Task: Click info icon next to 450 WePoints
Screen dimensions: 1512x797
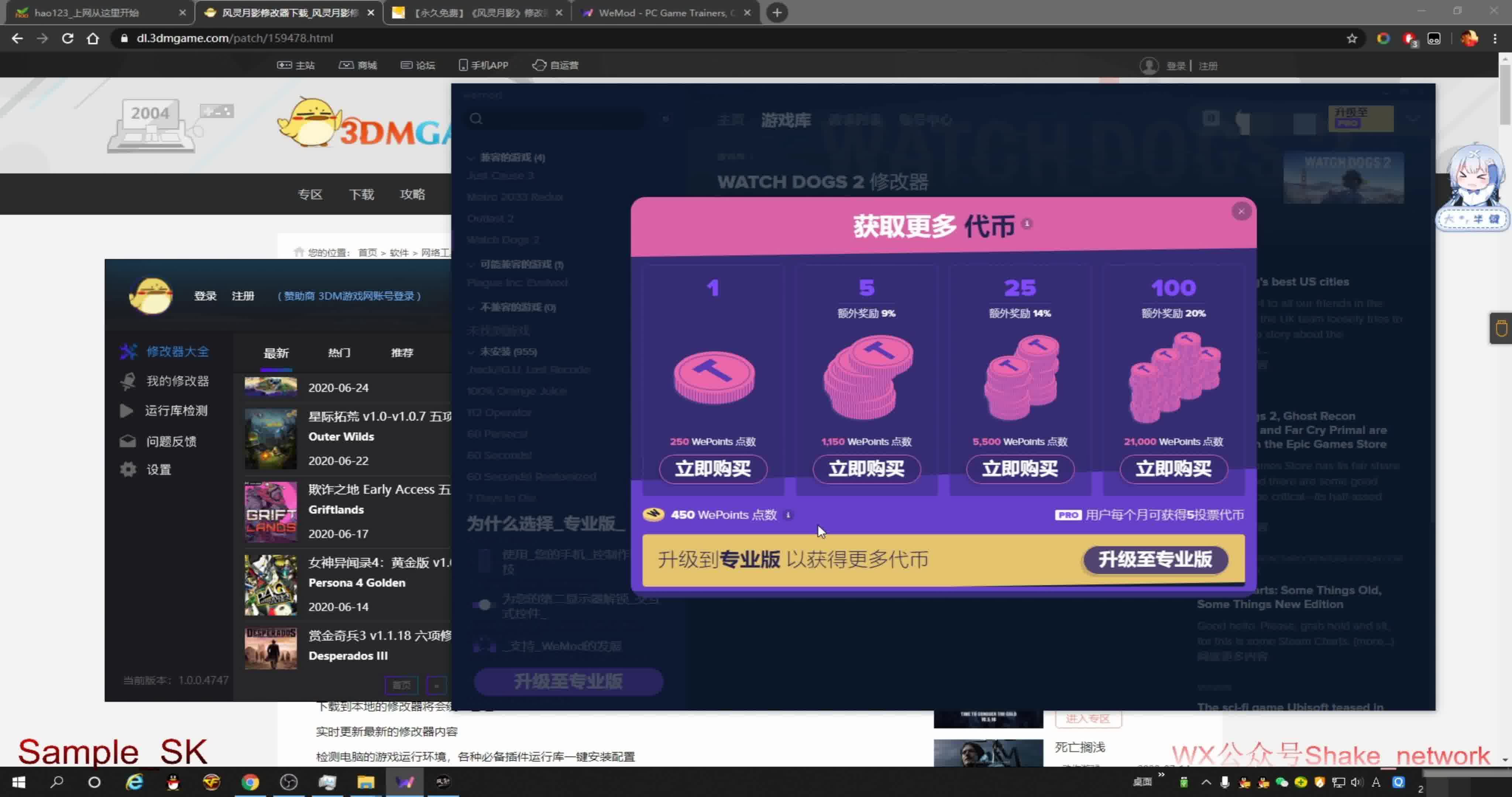Action: click(788, 515)
